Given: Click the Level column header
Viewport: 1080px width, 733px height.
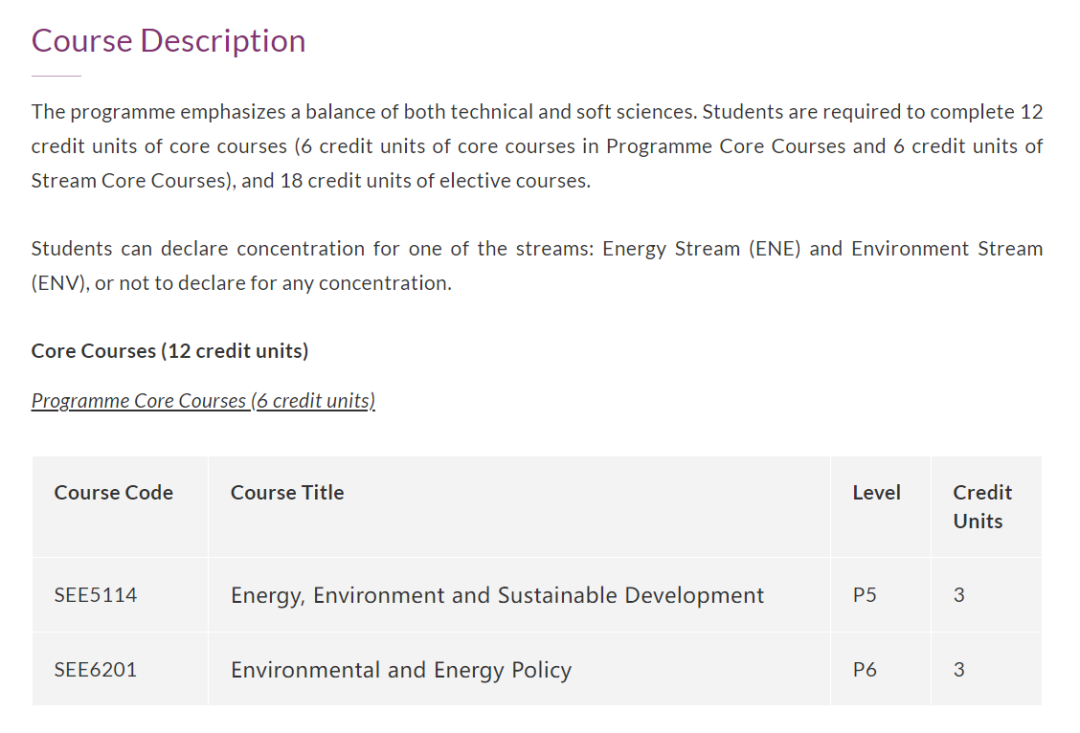Looking at the screenshot, I should (876, 492).
